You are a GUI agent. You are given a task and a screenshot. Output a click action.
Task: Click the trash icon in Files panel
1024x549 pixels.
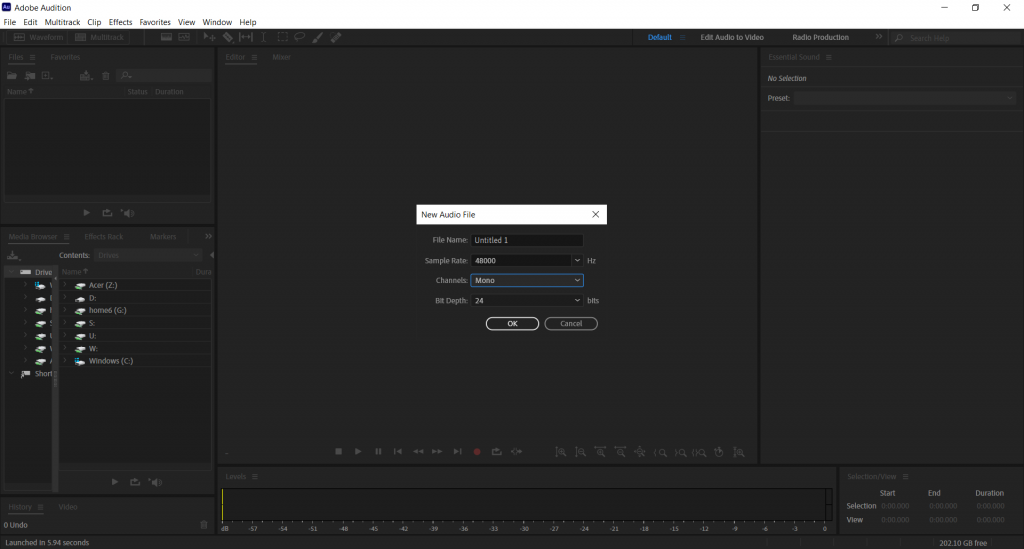click(x=106, y=76)
